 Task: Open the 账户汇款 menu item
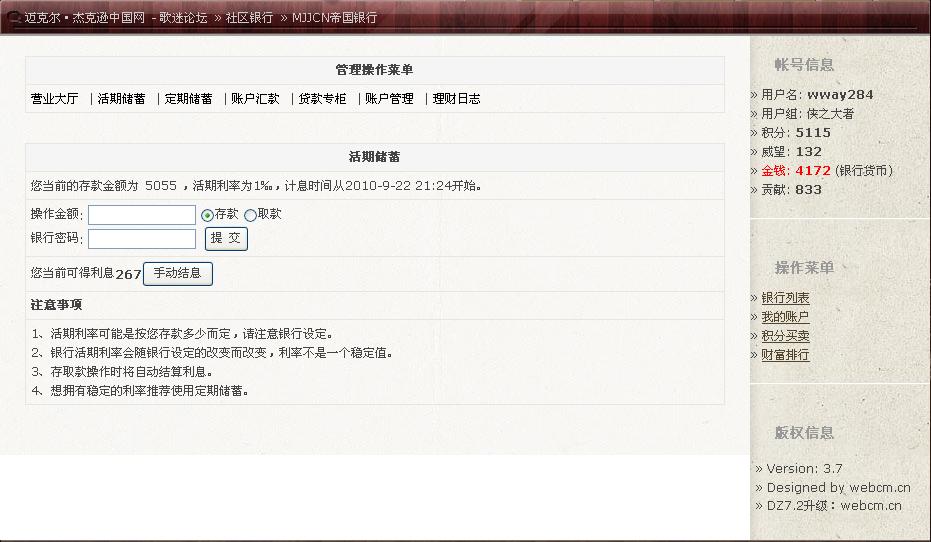click(255, 99)
